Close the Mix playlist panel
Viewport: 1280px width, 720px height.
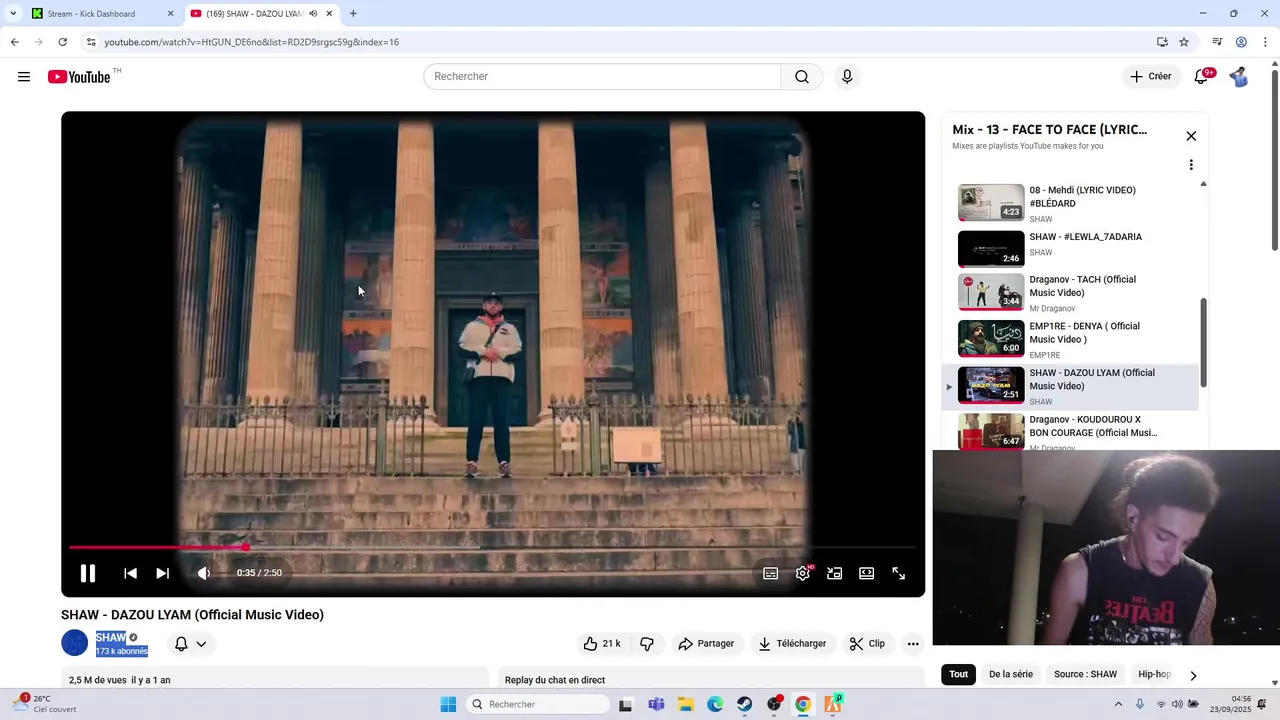pos(1191,136)
